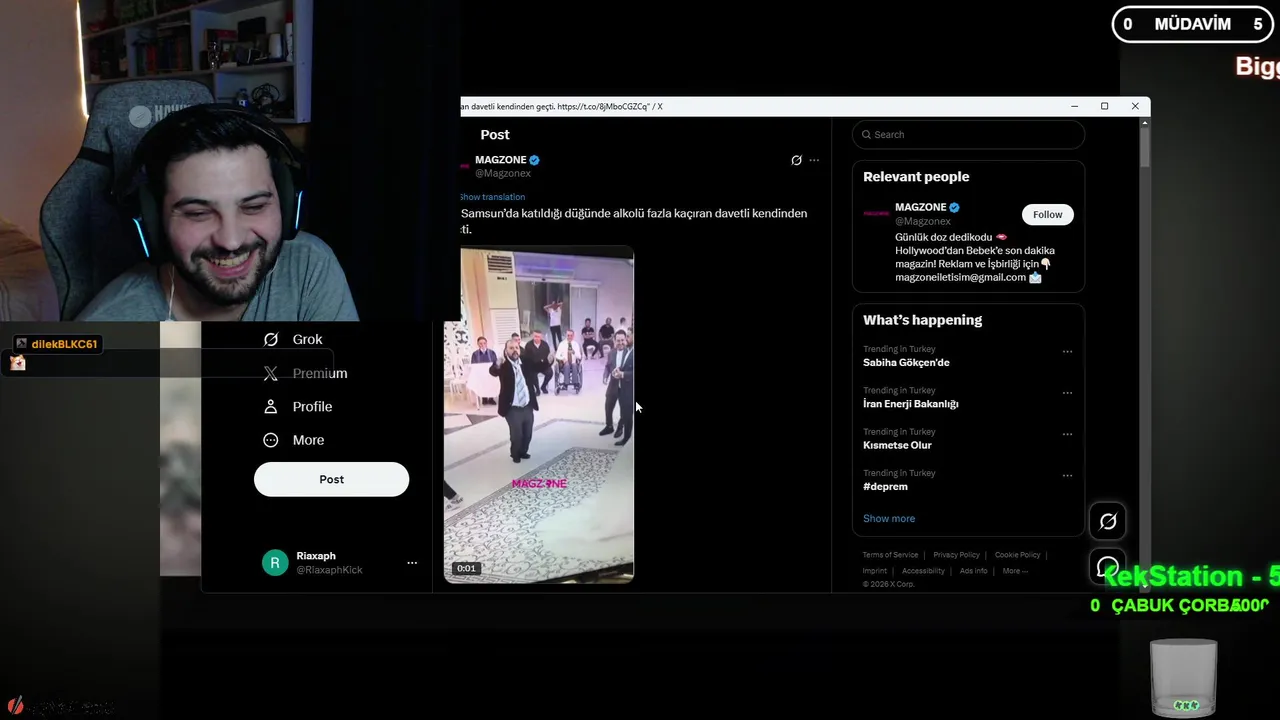Click Show more under What's happening
The height and width of the screenshot is (720, 1280).
click(889, 519)
